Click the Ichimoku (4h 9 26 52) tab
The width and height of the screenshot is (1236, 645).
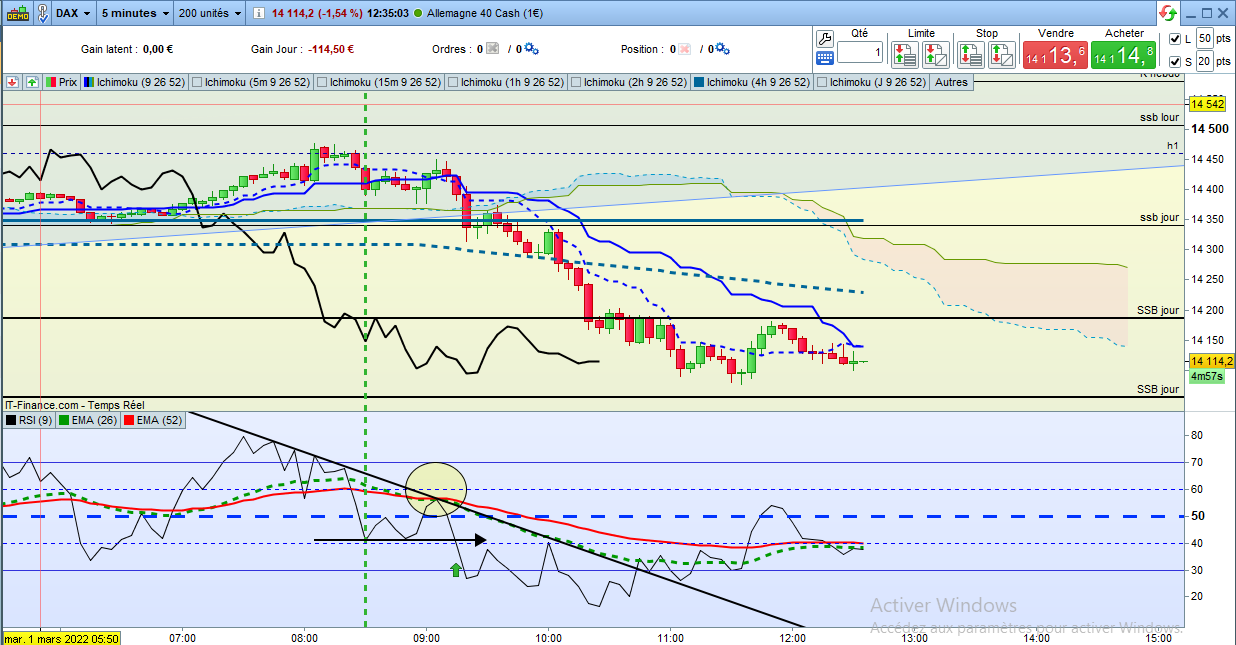pyautogui.click(x=752, y=82)
